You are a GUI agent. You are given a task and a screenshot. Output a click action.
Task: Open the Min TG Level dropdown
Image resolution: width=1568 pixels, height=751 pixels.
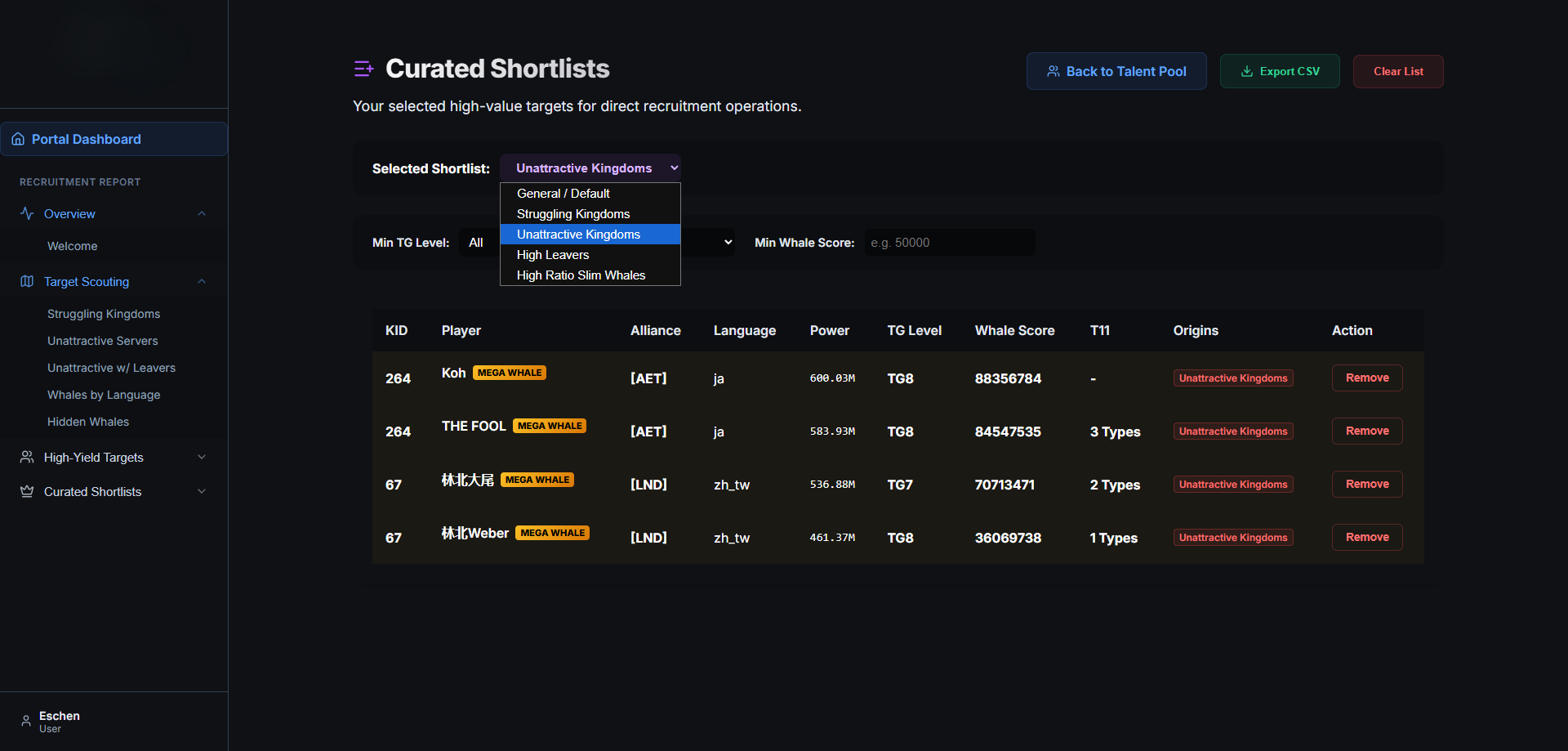coord(597,243)
